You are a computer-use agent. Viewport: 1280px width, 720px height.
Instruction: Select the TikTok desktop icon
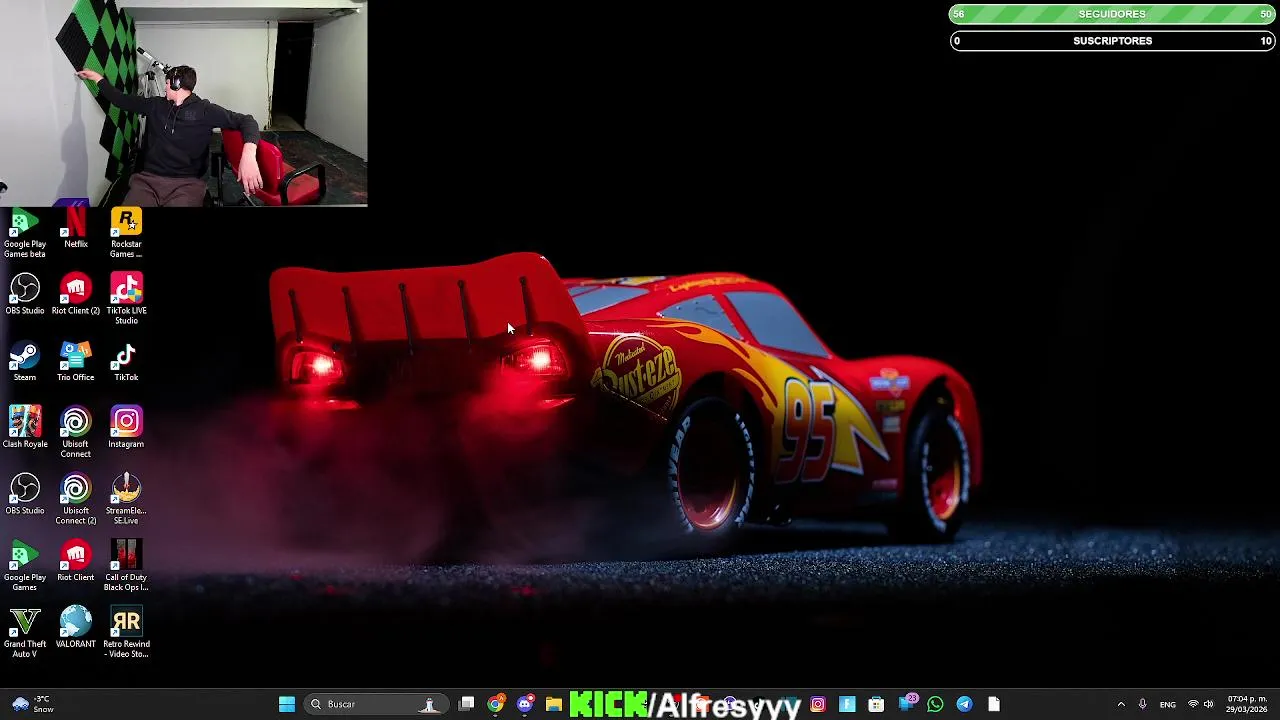pos(126,362)
